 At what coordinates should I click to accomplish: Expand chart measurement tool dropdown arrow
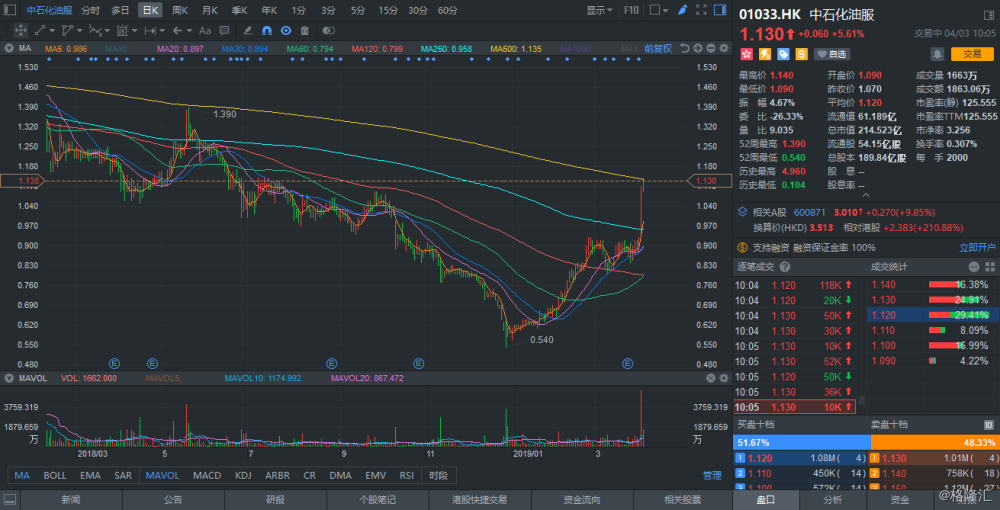(x=135, y=31)
